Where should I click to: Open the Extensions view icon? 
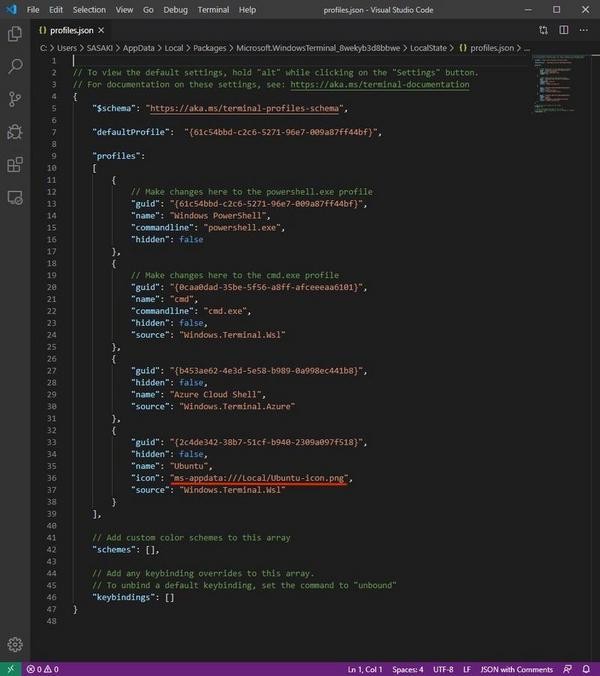(x=15, y=164)
